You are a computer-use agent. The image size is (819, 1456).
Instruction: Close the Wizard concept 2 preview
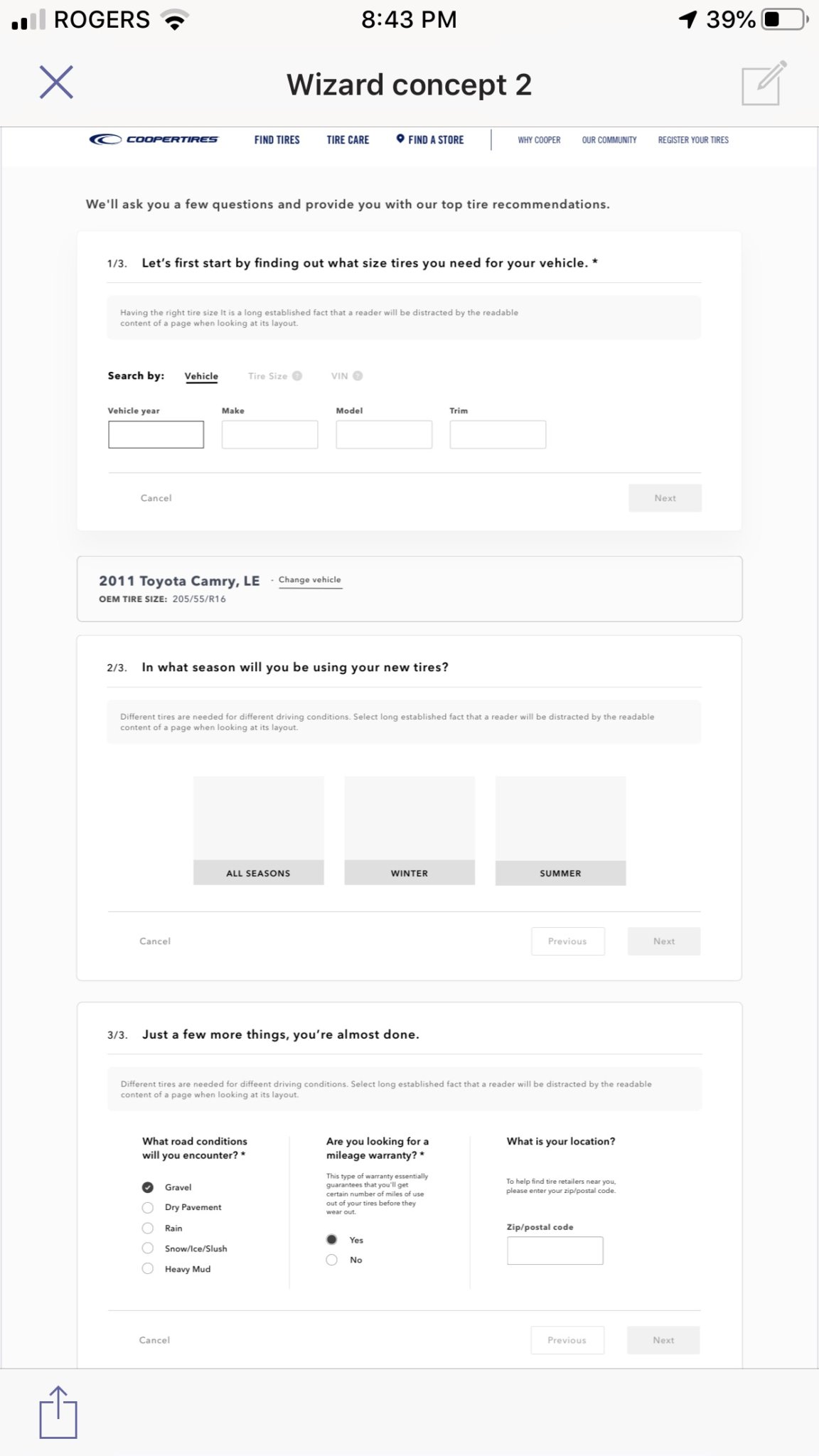coord(56,82)
